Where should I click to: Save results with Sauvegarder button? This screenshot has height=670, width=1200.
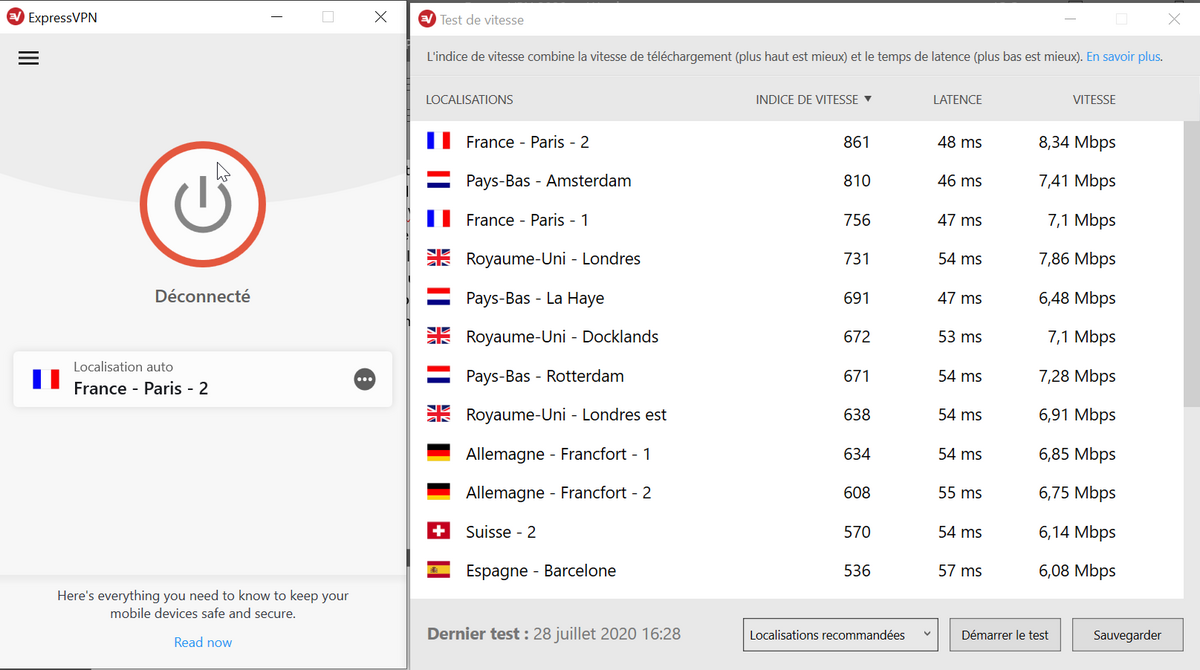1127,635
